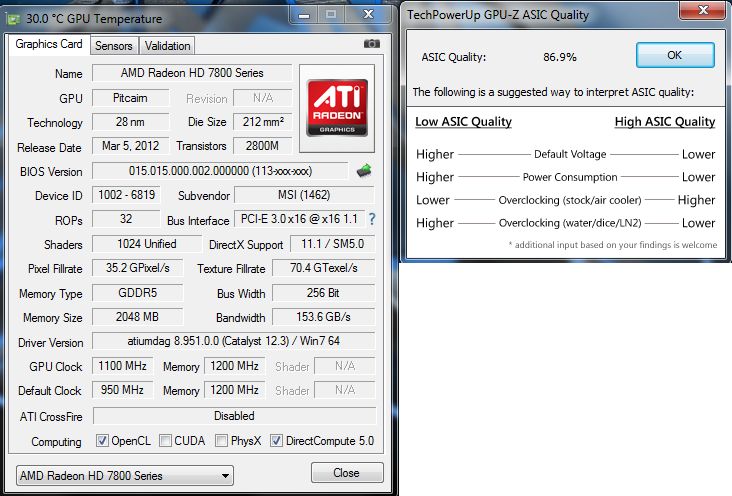Click the DirectX Support field 11.1 / SM5.0

pyautogui.click(x=332, y=244)
